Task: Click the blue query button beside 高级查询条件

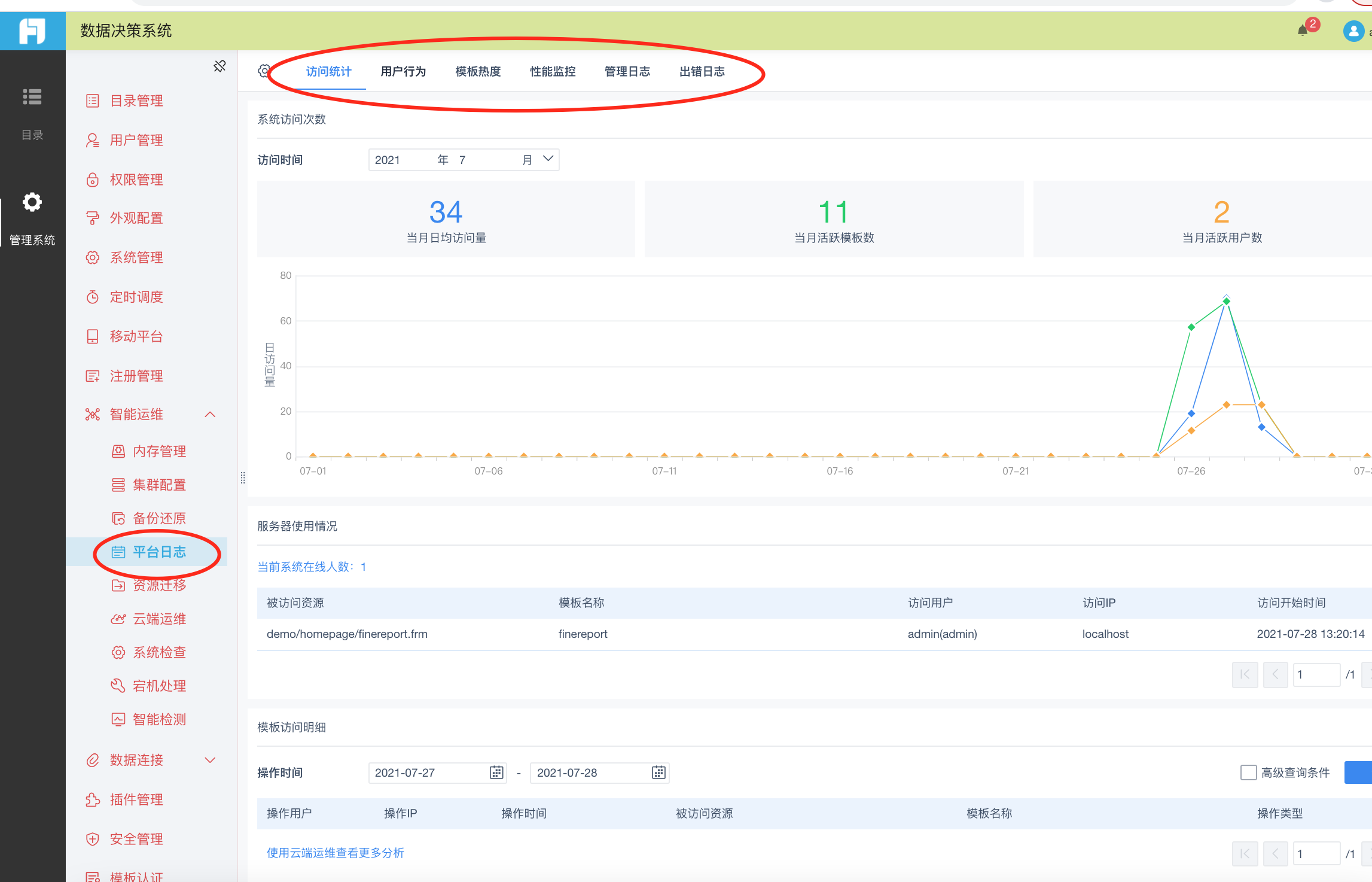Action: (1358, 772)
